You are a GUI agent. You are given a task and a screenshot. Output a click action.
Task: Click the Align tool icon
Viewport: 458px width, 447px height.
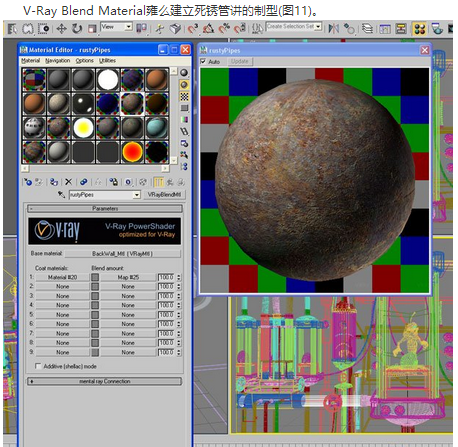tap(349, 29)
